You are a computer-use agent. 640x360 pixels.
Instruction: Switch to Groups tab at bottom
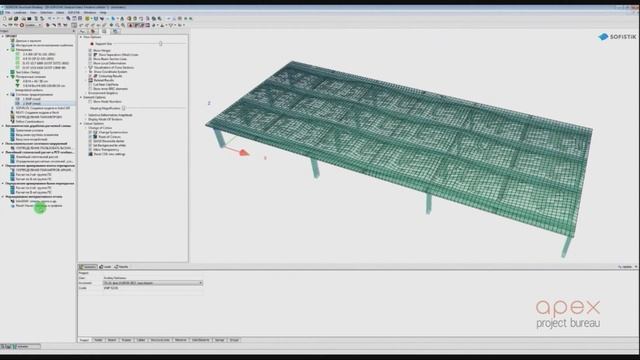(x=234, y=340)
